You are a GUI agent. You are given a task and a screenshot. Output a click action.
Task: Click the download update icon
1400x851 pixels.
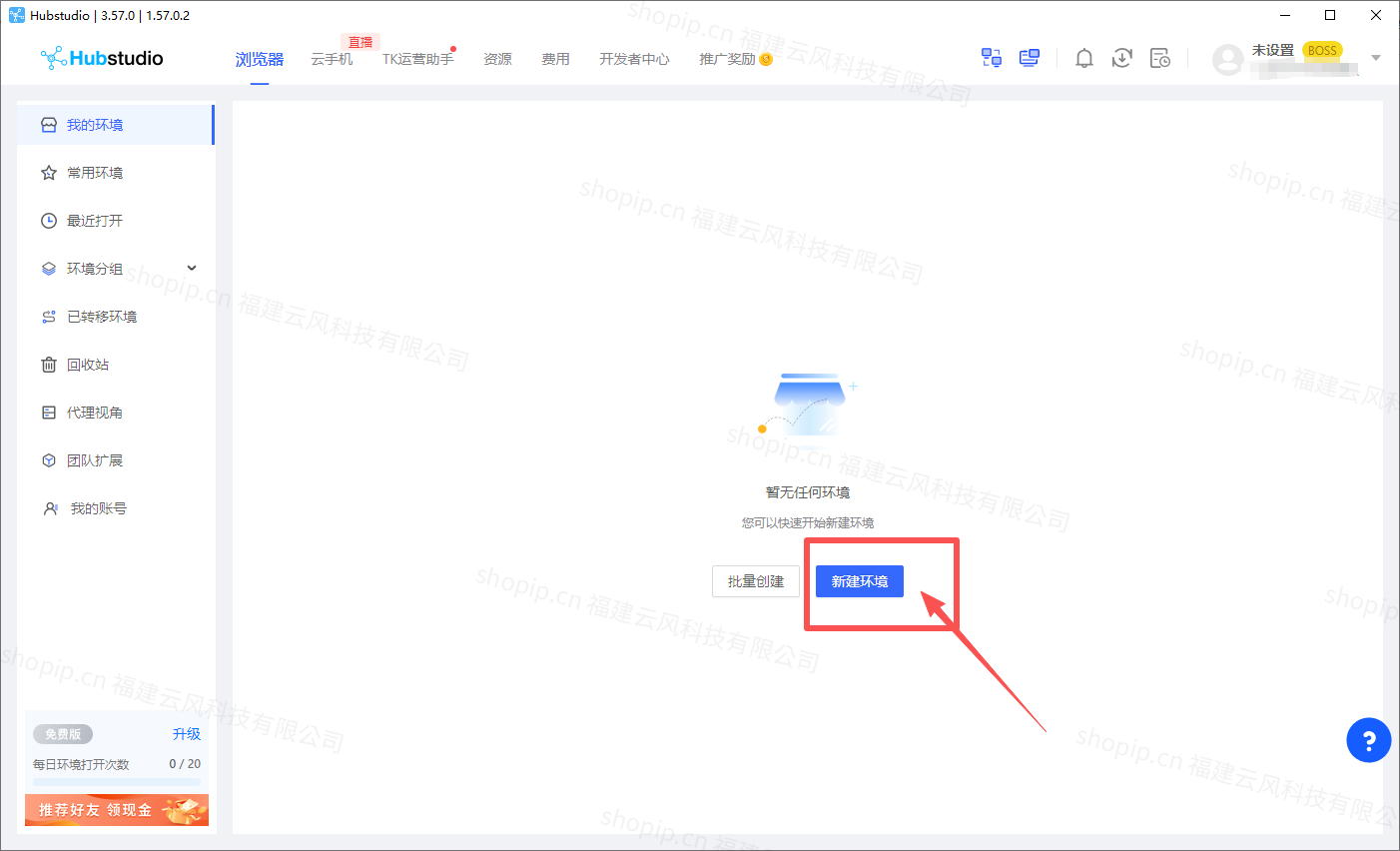pyautogui.click(x=1122, y=58)
